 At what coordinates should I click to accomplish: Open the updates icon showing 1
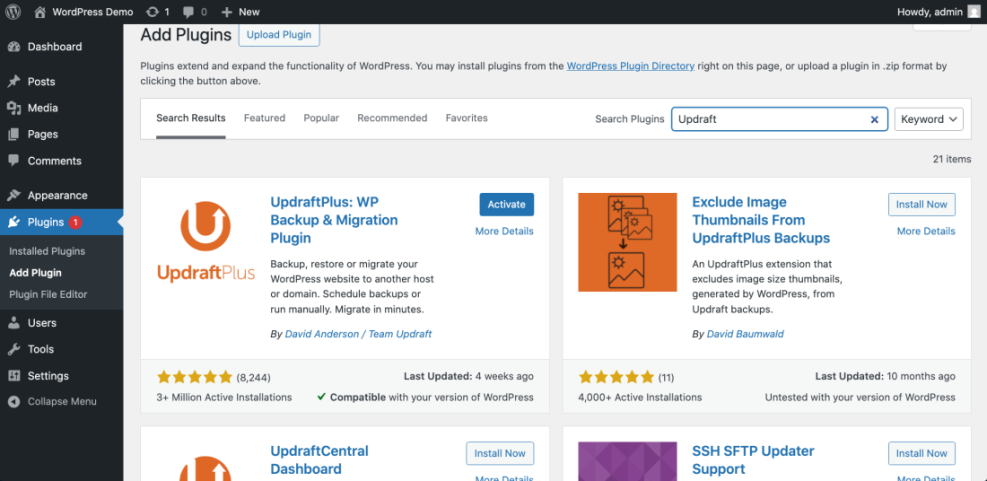152,11
